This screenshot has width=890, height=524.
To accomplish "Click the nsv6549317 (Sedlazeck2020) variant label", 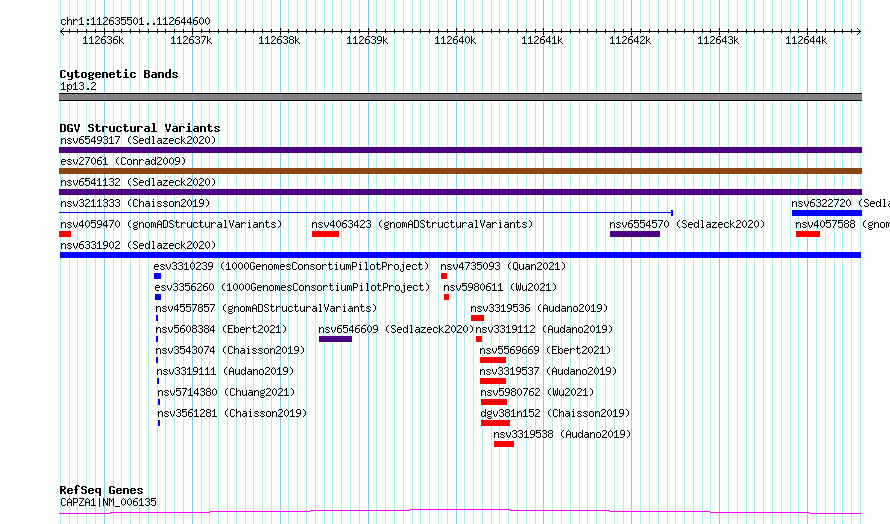I will click(x=138, y=140).
